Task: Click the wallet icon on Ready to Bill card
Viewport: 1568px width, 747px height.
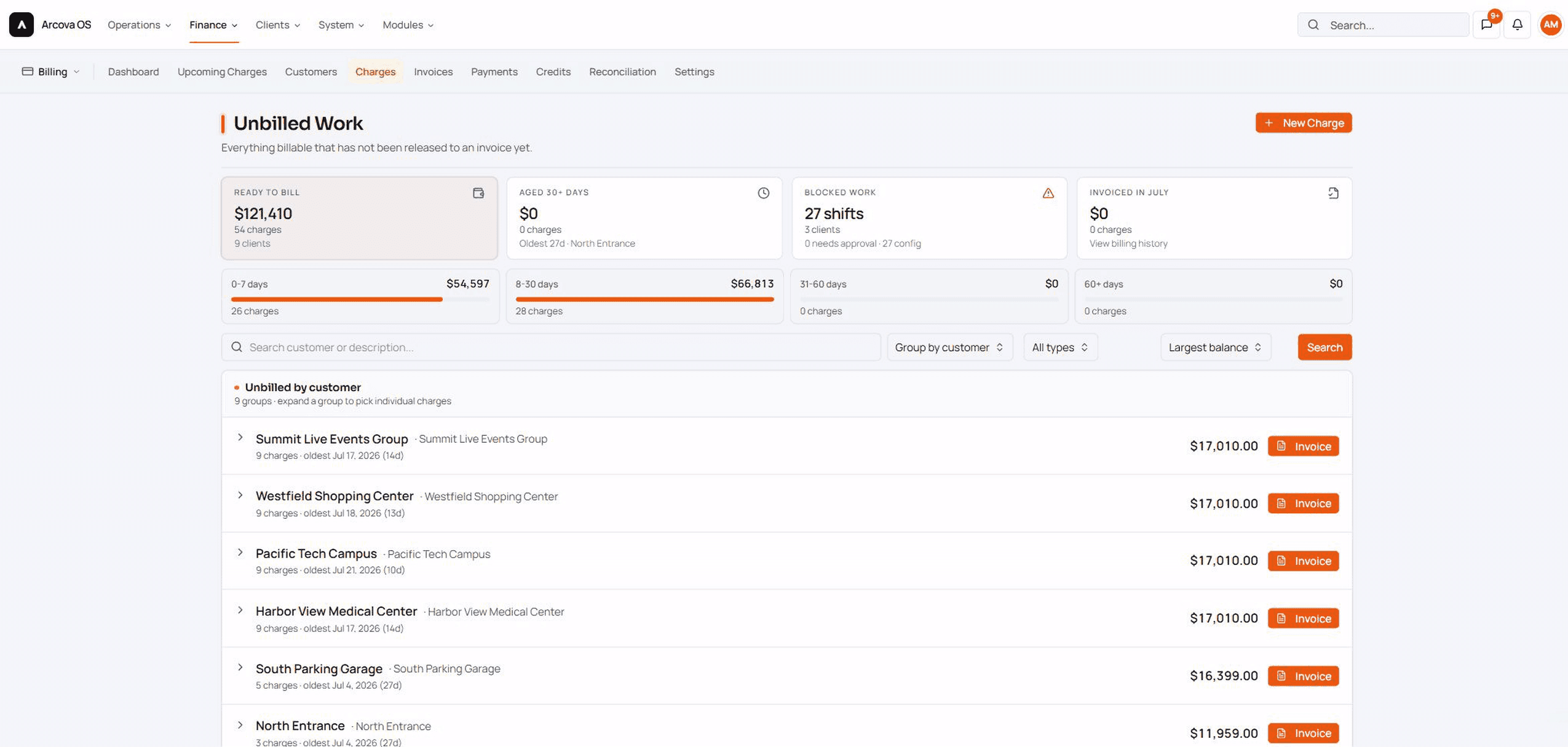Action: click(x=478, y=193)
